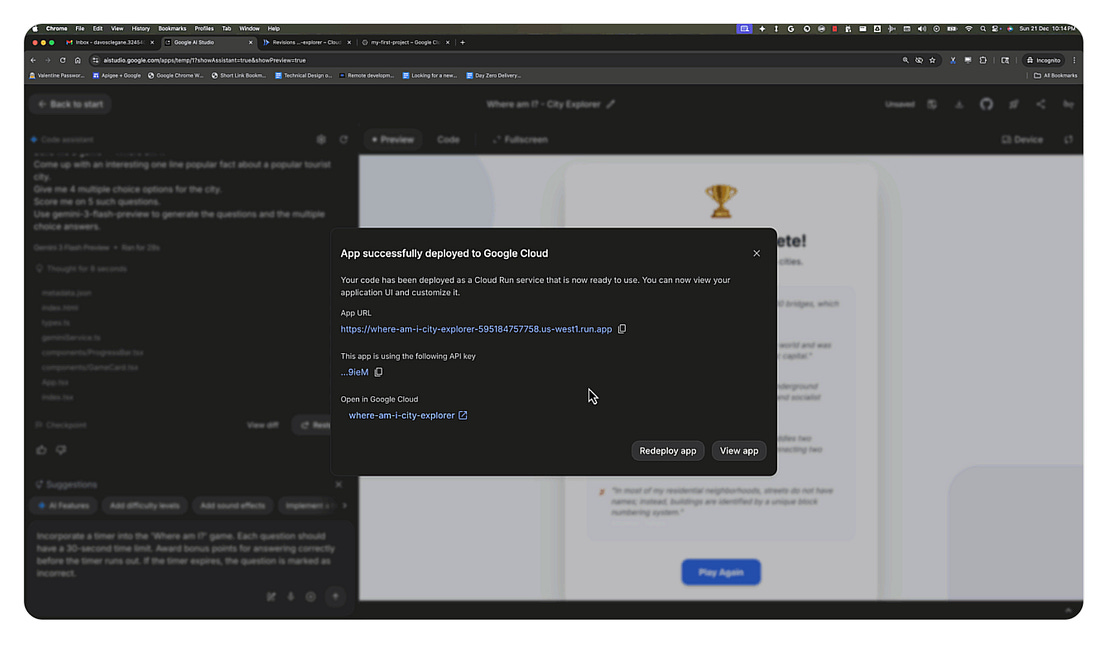Open the Chrome three-dot menu
1120x646 pixels.
tap(1074, 60)
